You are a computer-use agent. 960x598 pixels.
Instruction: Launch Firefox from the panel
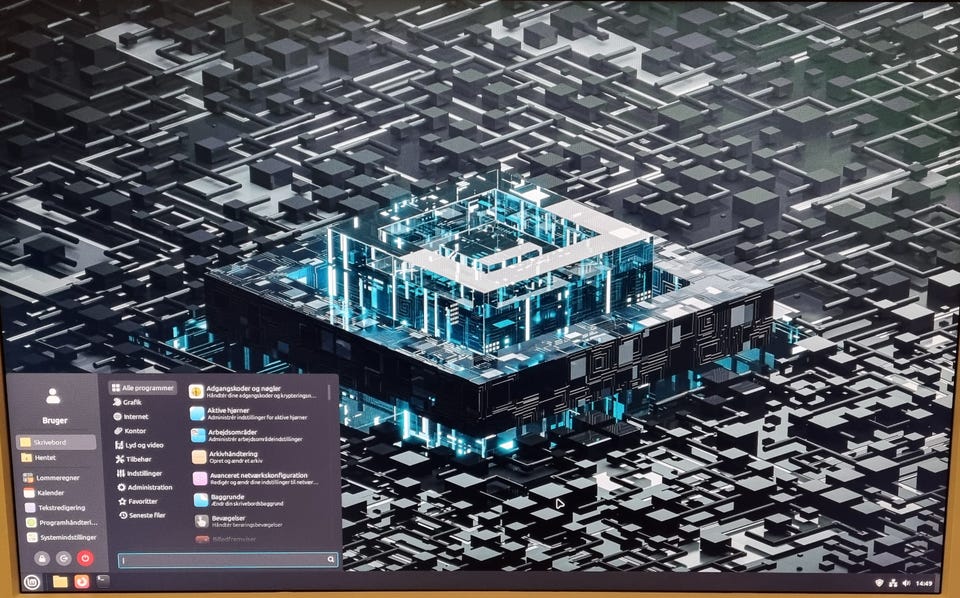(x=81, y=581)
